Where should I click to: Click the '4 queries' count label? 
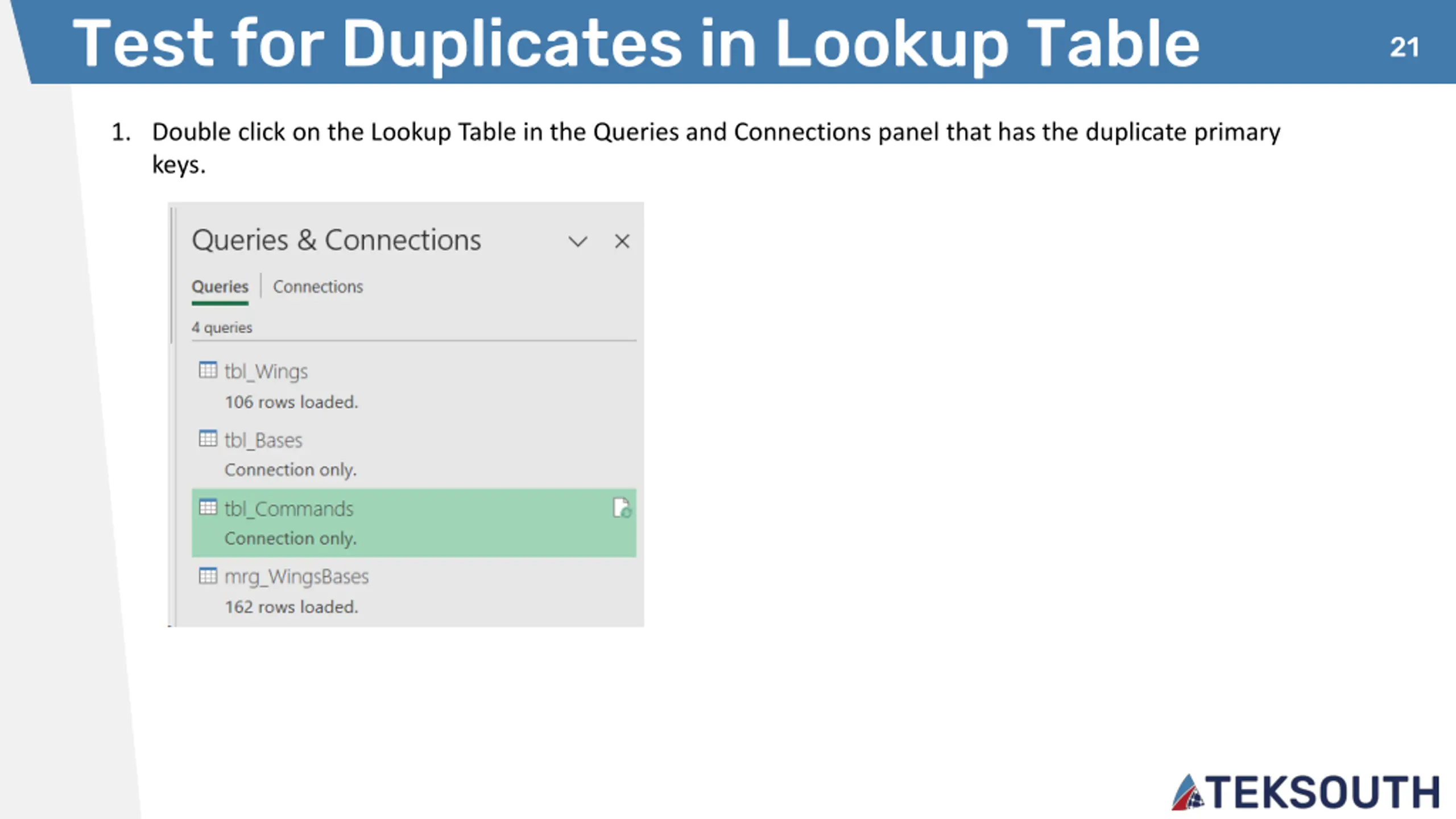pyautogui.click(x=222, y=328)
